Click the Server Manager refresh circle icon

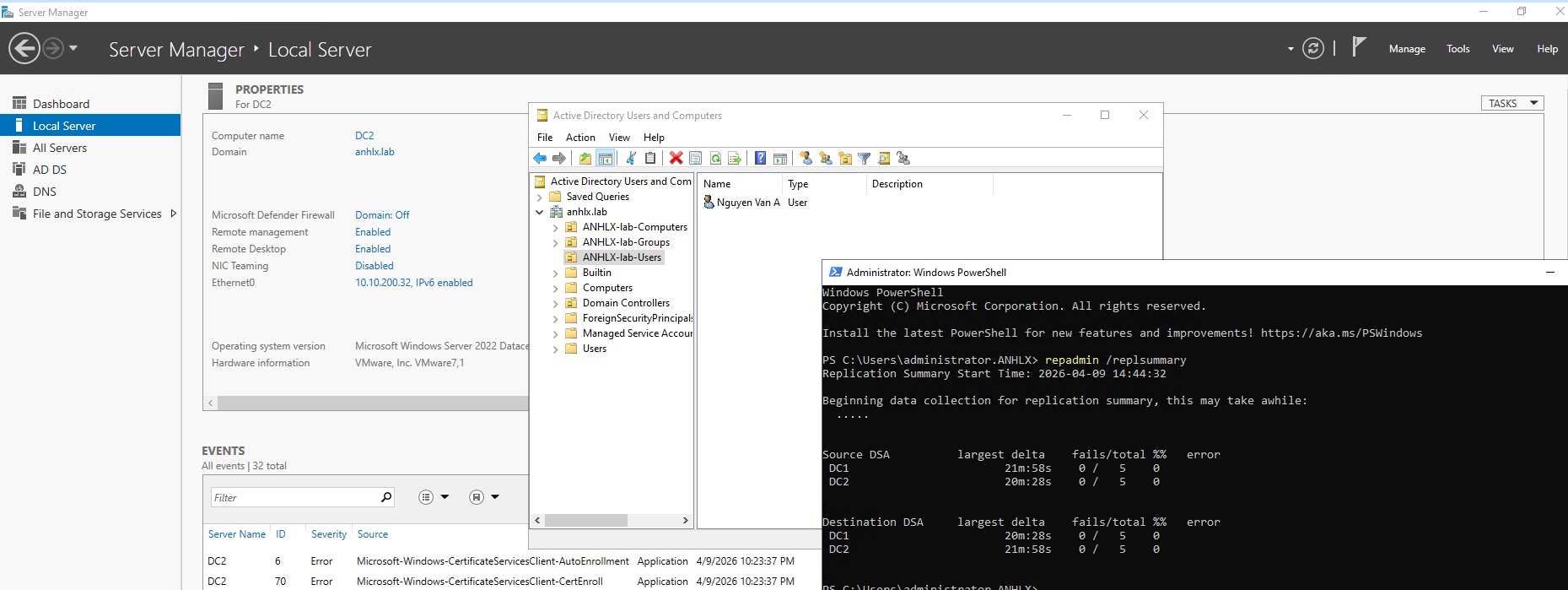(1313, 48)
